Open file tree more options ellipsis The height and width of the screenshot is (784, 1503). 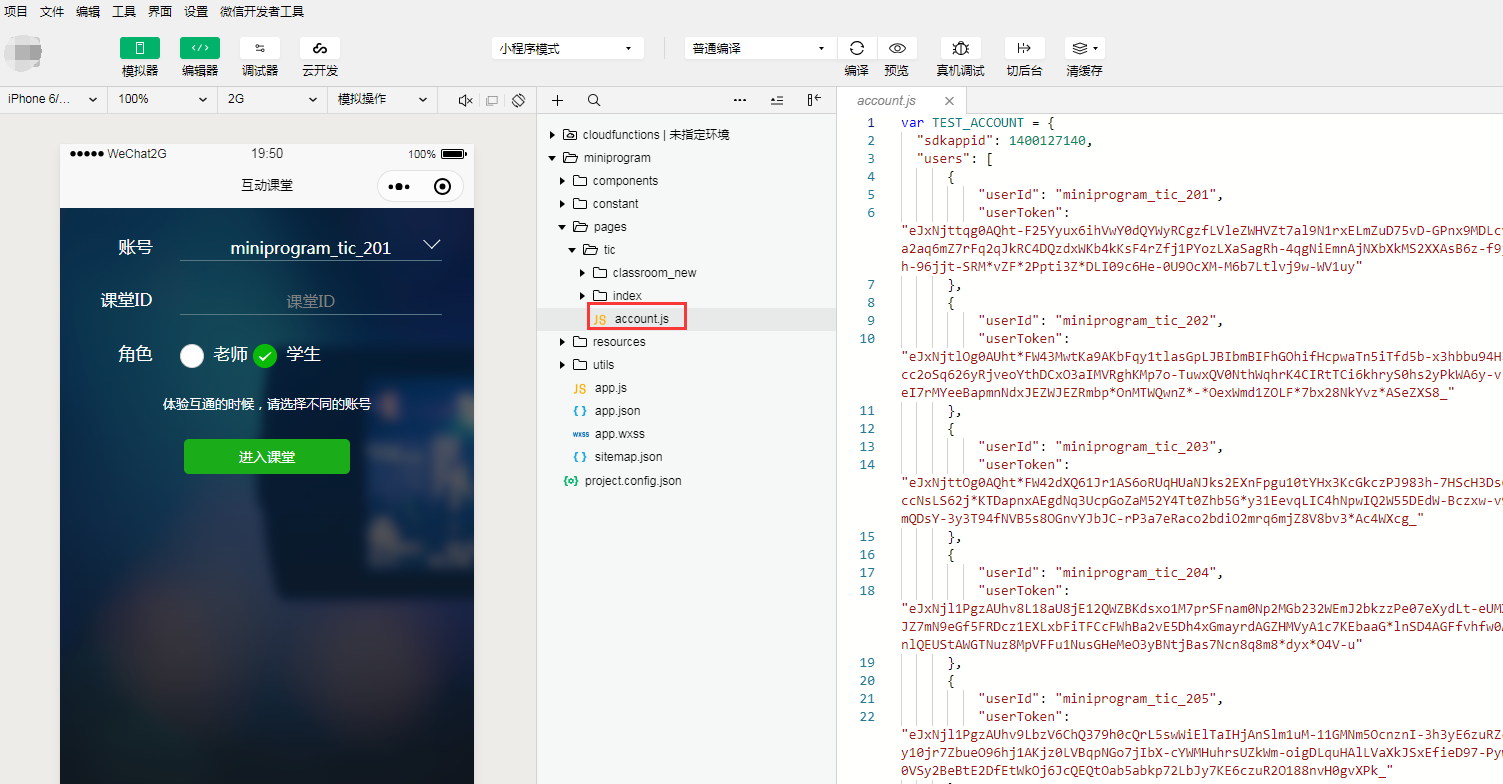[x=740, y=100]
